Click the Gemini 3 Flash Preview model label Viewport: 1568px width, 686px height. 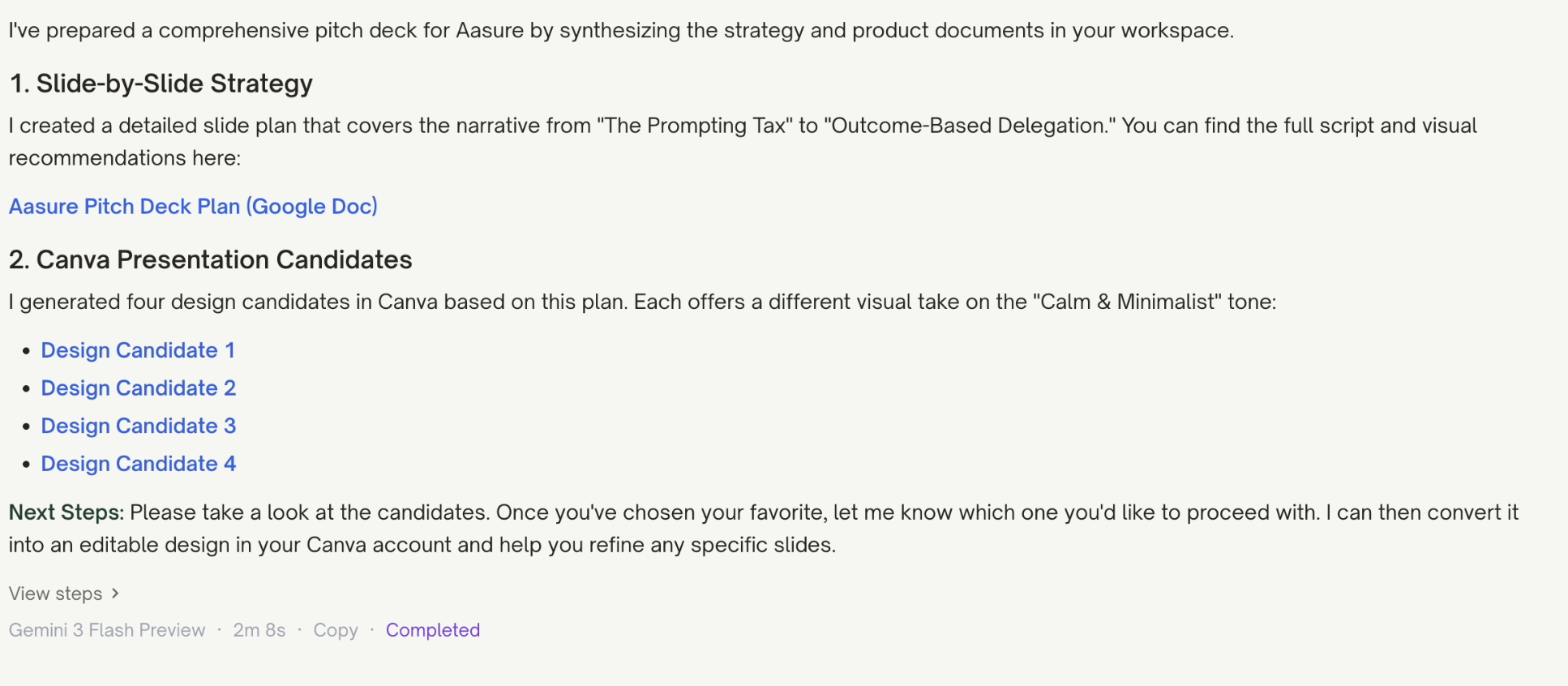coord(107,630)
